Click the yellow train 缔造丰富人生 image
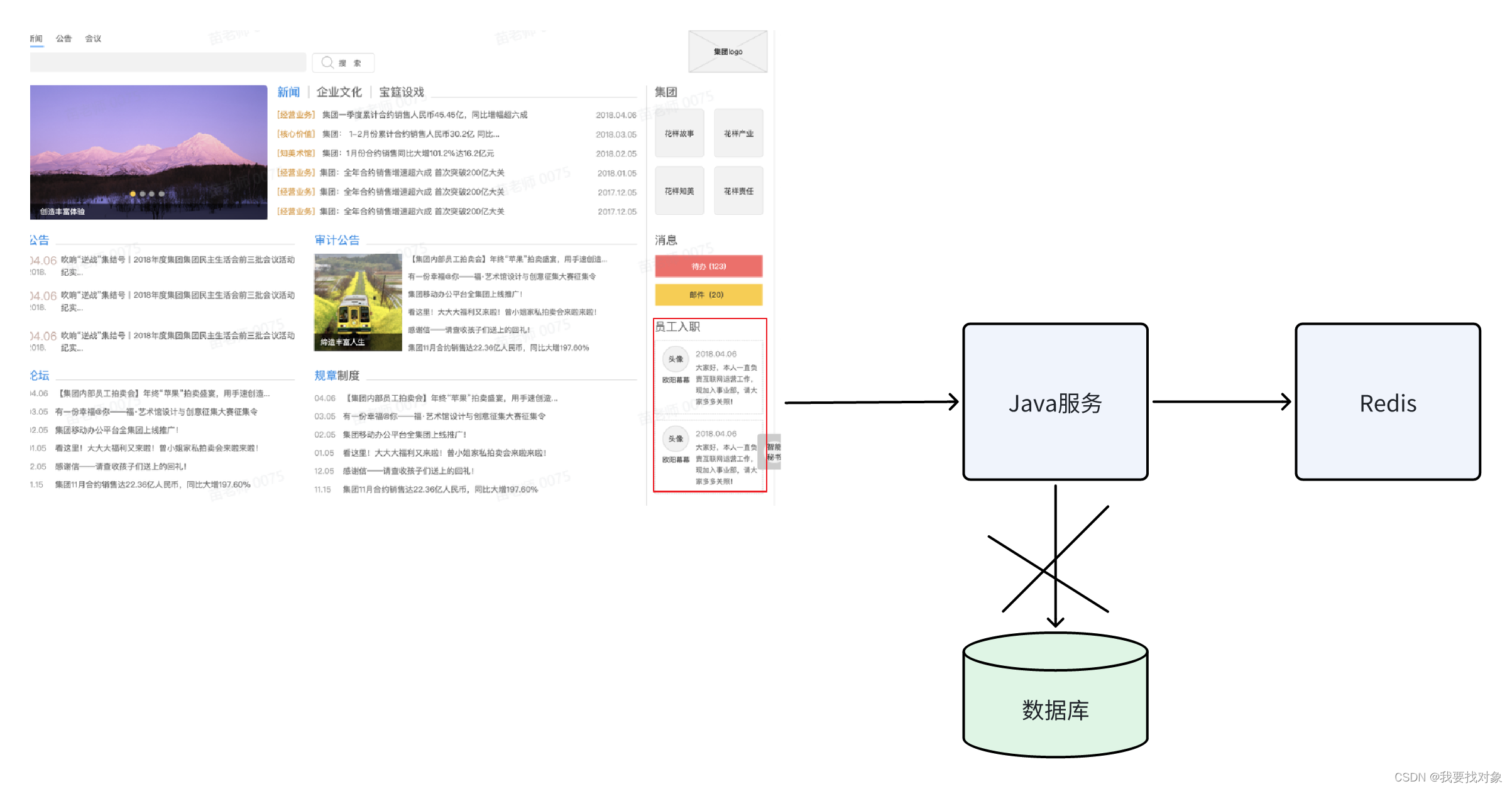The image size is (1512, 789). pos(358,302)
